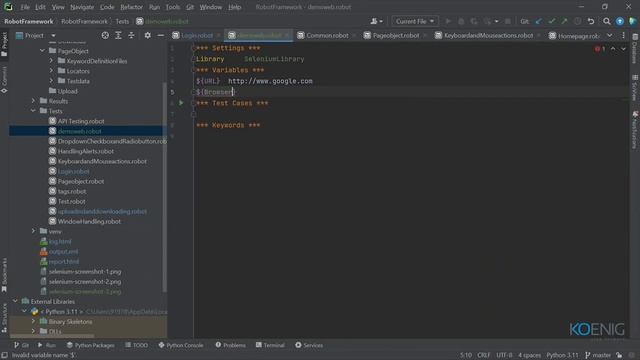Update project from Git

click(x=539, y=21)
